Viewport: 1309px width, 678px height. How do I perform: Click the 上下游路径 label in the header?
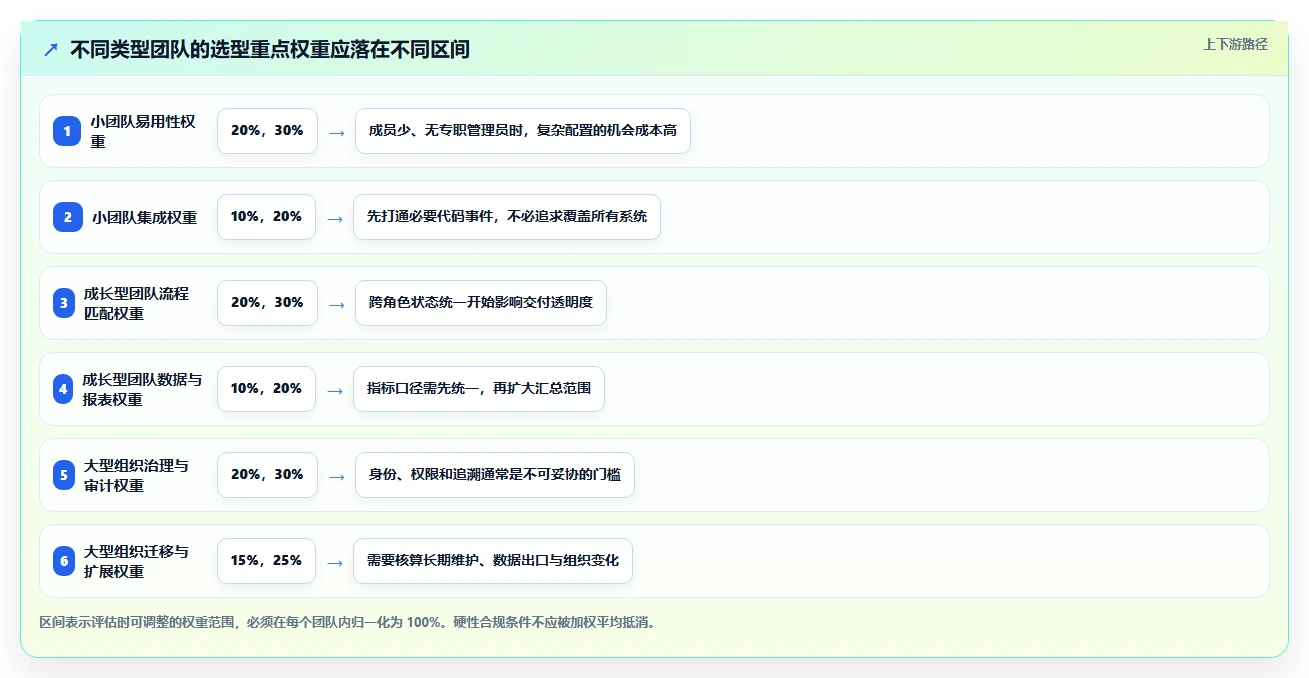coord(1235,44)
